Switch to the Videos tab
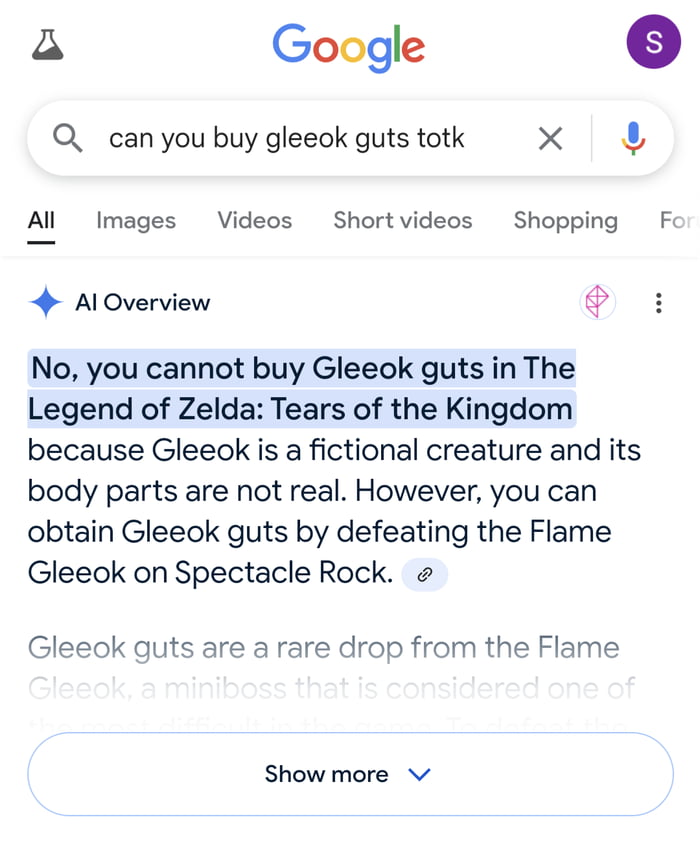700x850 pixels. [254, 220]
